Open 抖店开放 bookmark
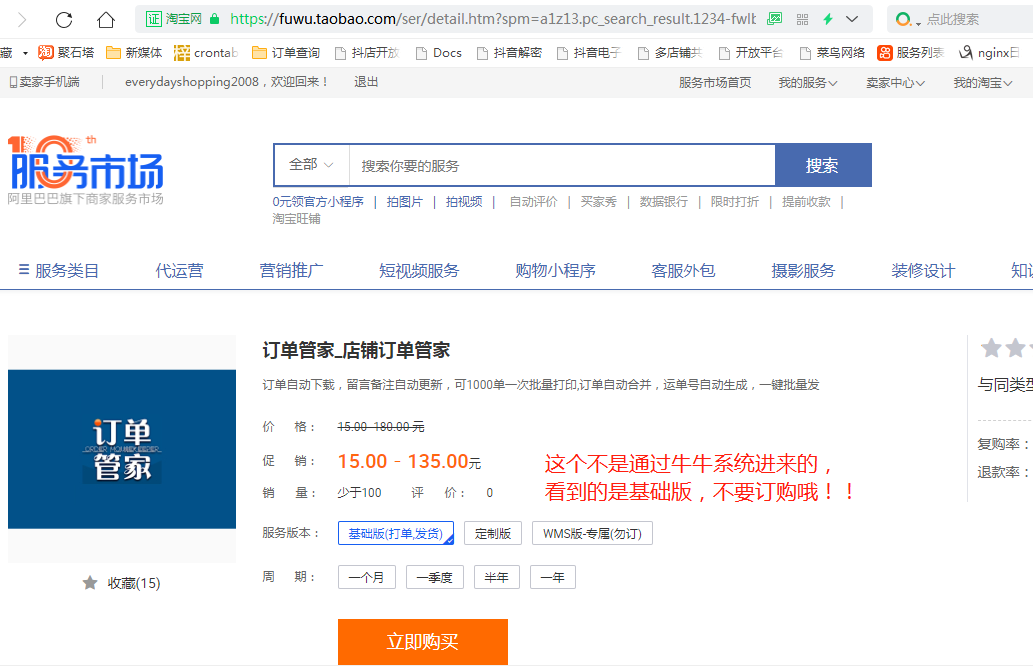This screenshot has height=668, width=1033. point(367,53)
